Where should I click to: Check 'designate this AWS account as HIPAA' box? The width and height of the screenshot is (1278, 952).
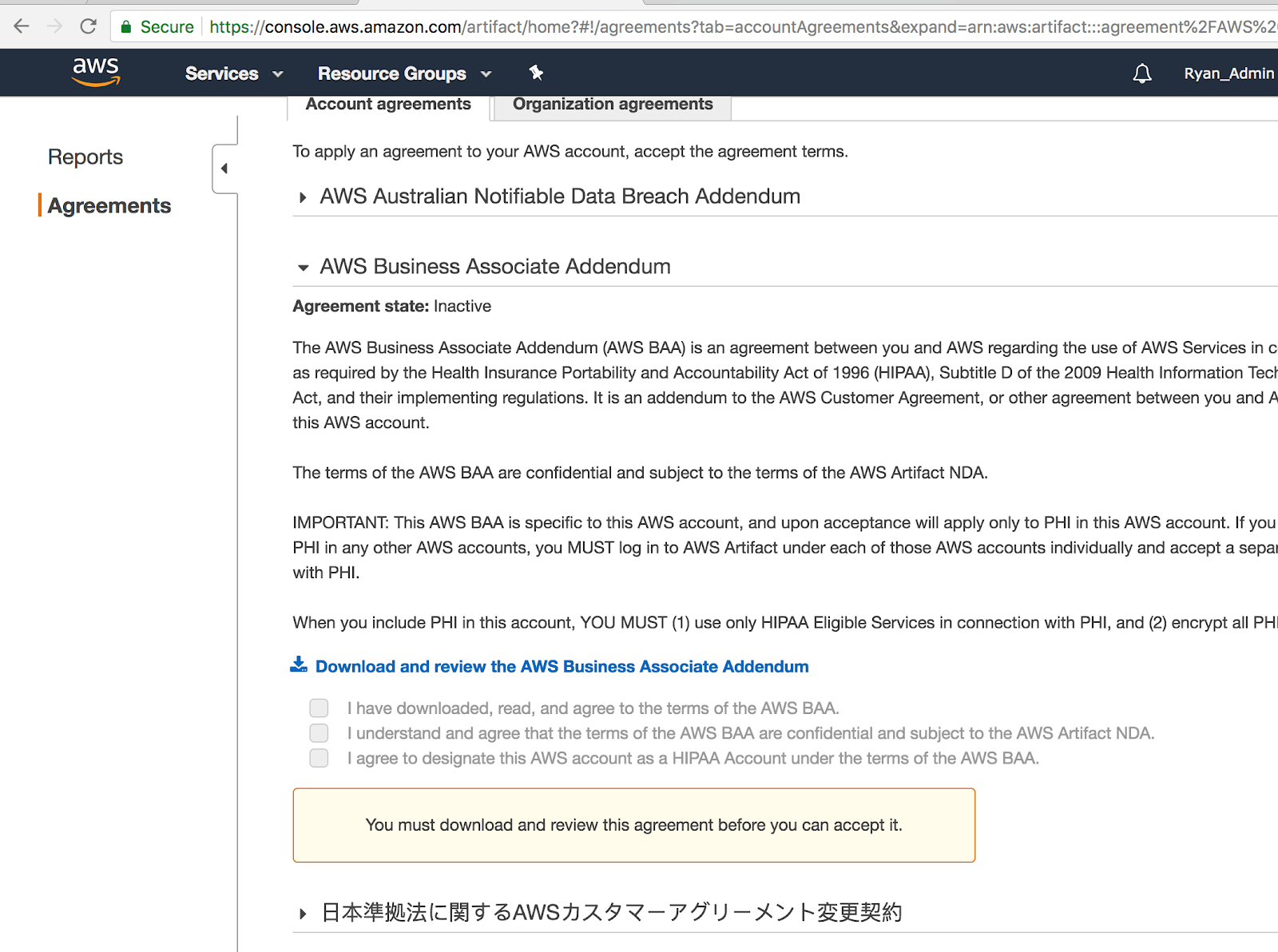[x=319, y=758]
